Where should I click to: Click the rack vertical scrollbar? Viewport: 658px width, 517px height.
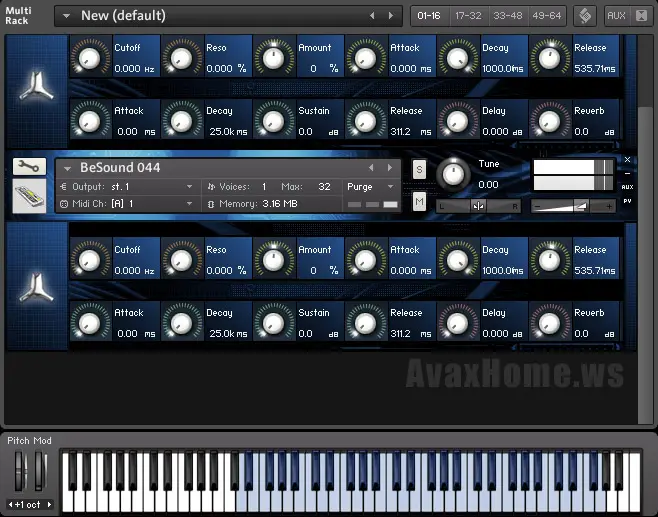point(644,264)
